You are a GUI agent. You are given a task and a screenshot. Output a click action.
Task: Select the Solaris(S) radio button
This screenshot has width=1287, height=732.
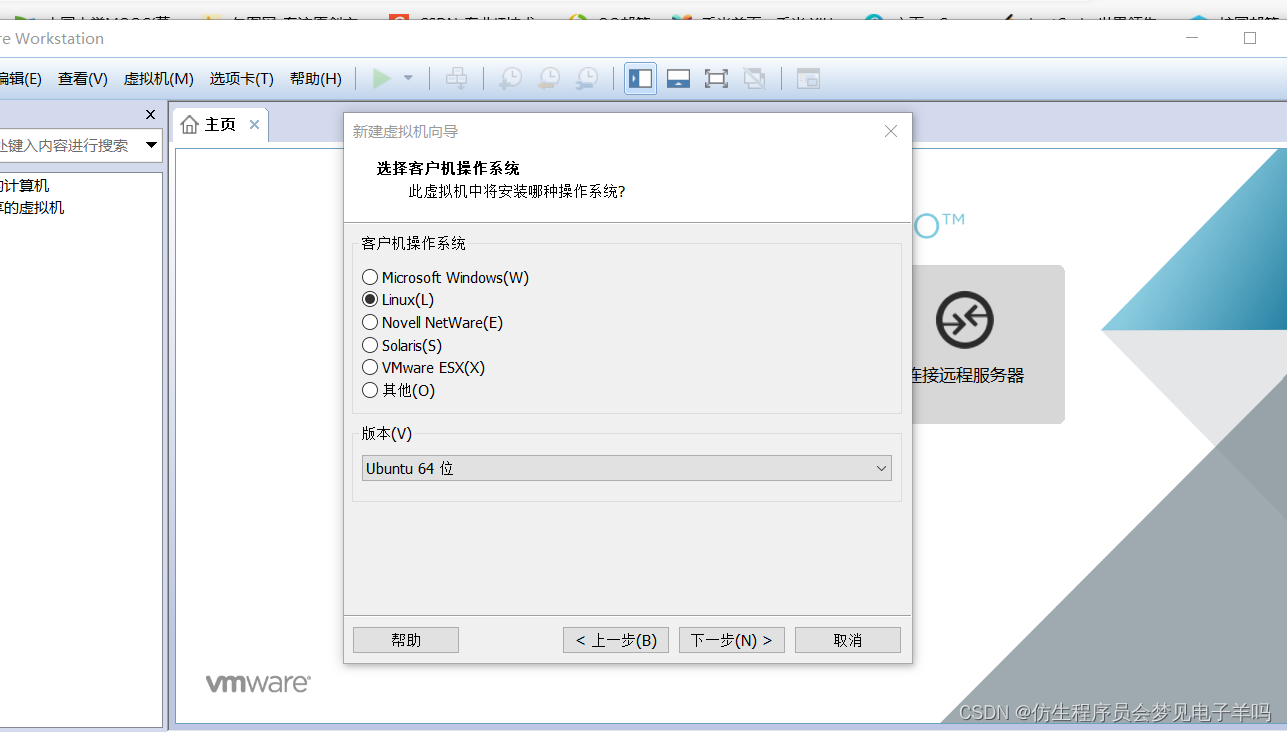pyautogui.click(x=370, y=345)
